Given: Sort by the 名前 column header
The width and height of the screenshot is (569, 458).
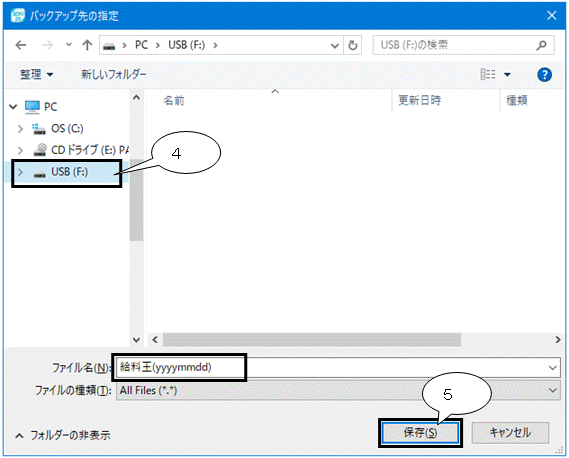Looking at the screenshot, I should (174, 101).
